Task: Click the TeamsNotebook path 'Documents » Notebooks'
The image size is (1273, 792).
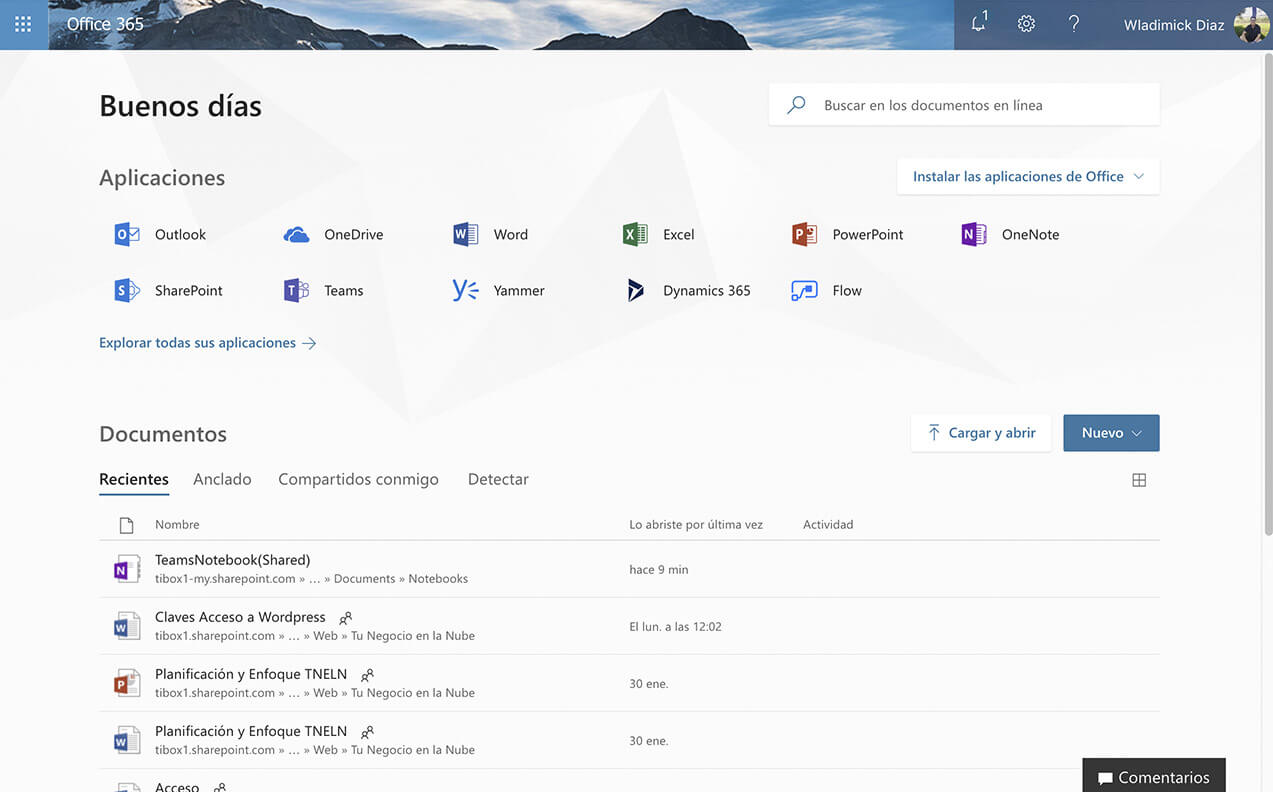Action: click(401, 578)
